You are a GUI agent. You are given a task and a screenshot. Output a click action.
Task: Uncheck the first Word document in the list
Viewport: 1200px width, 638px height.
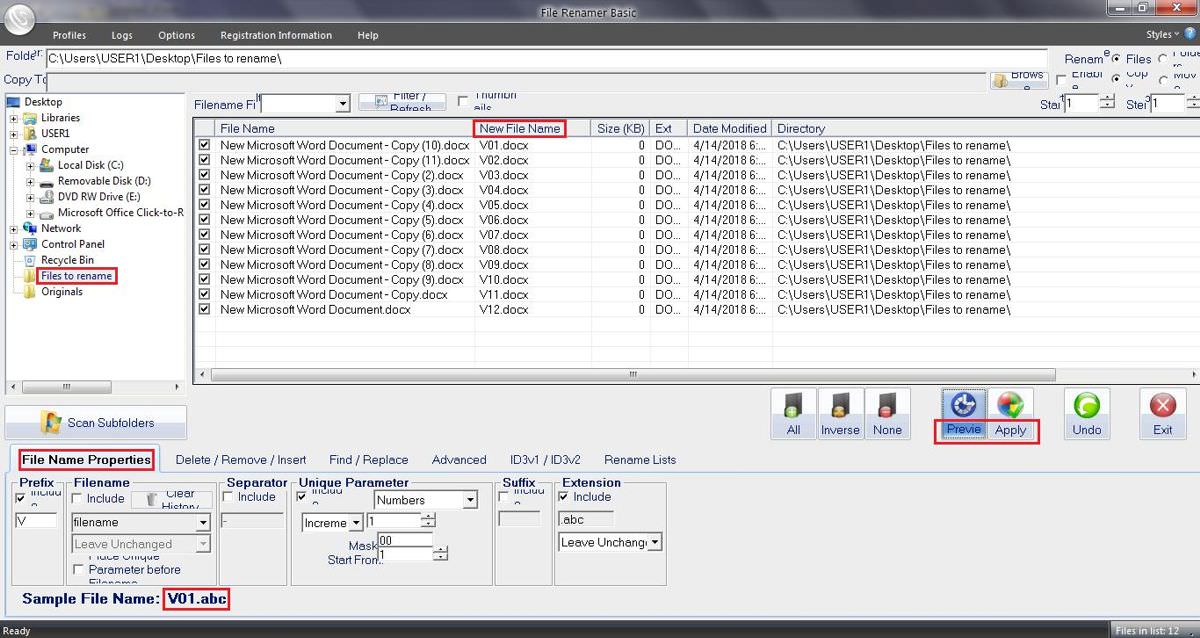pos(204,144)
